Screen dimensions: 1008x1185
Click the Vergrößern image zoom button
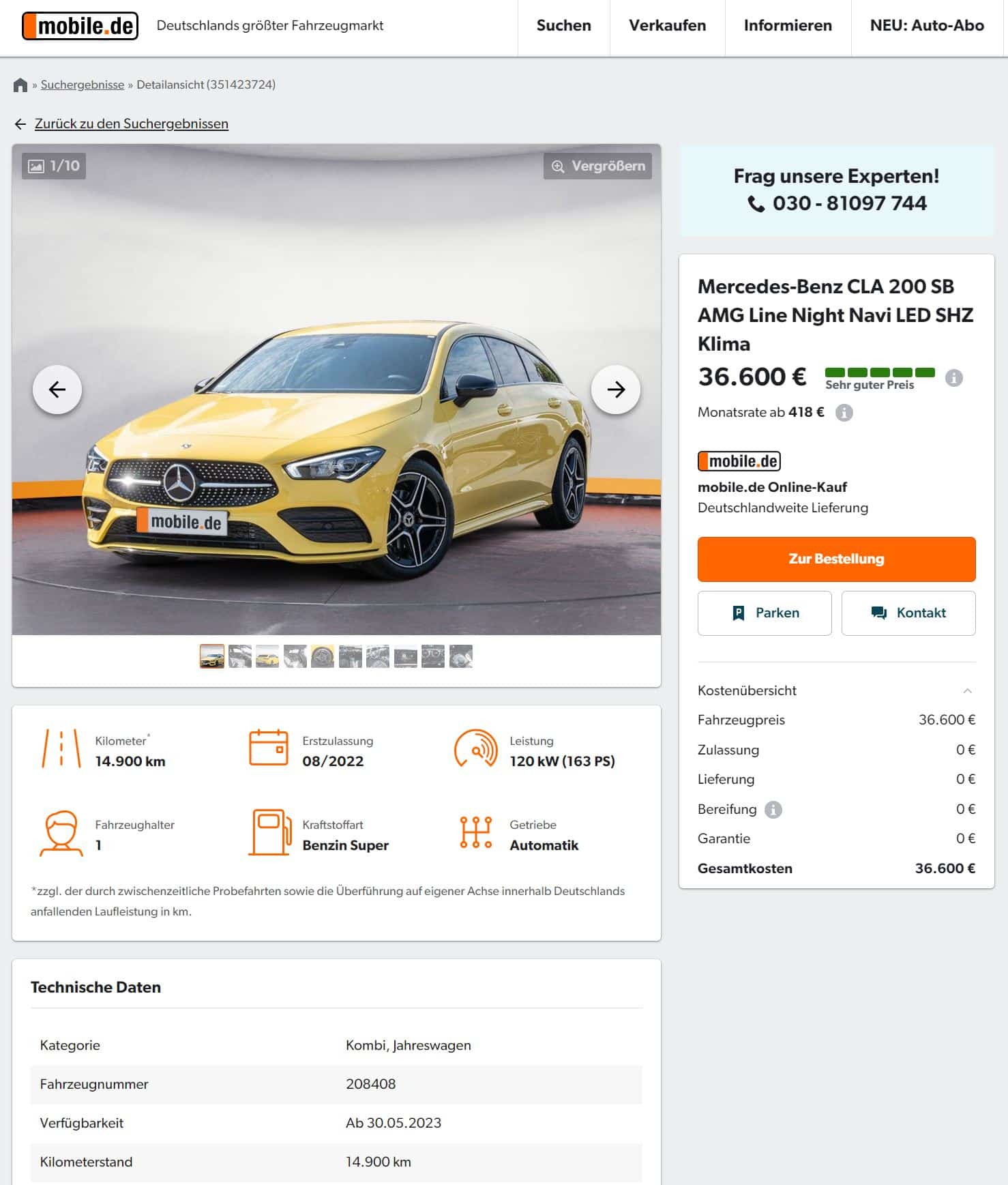click(x=597, y=166)
